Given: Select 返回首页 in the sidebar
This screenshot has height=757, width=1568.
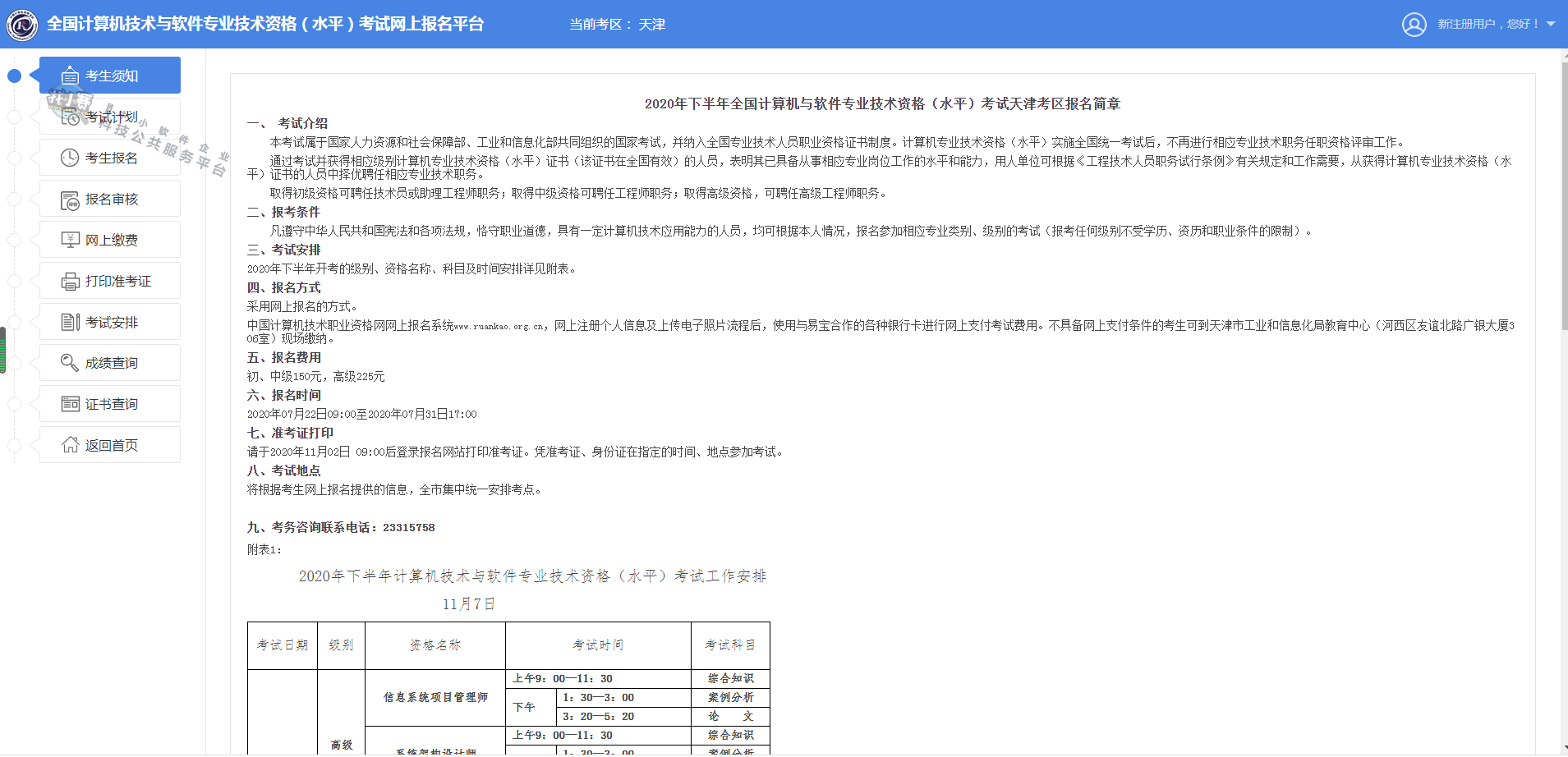Looking at the screenshot, I should (x=110, y=445).
